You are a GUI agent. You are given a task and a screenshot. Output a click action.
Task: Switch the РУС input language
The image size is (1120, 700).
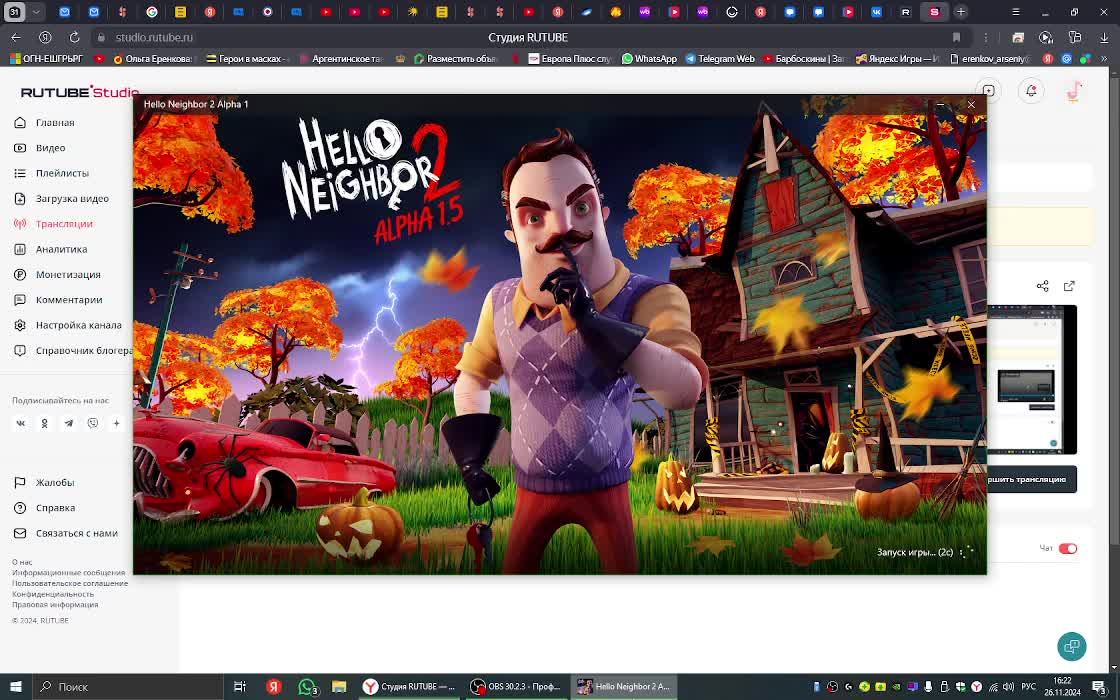pyautogui.click(x=1029, y=686)
